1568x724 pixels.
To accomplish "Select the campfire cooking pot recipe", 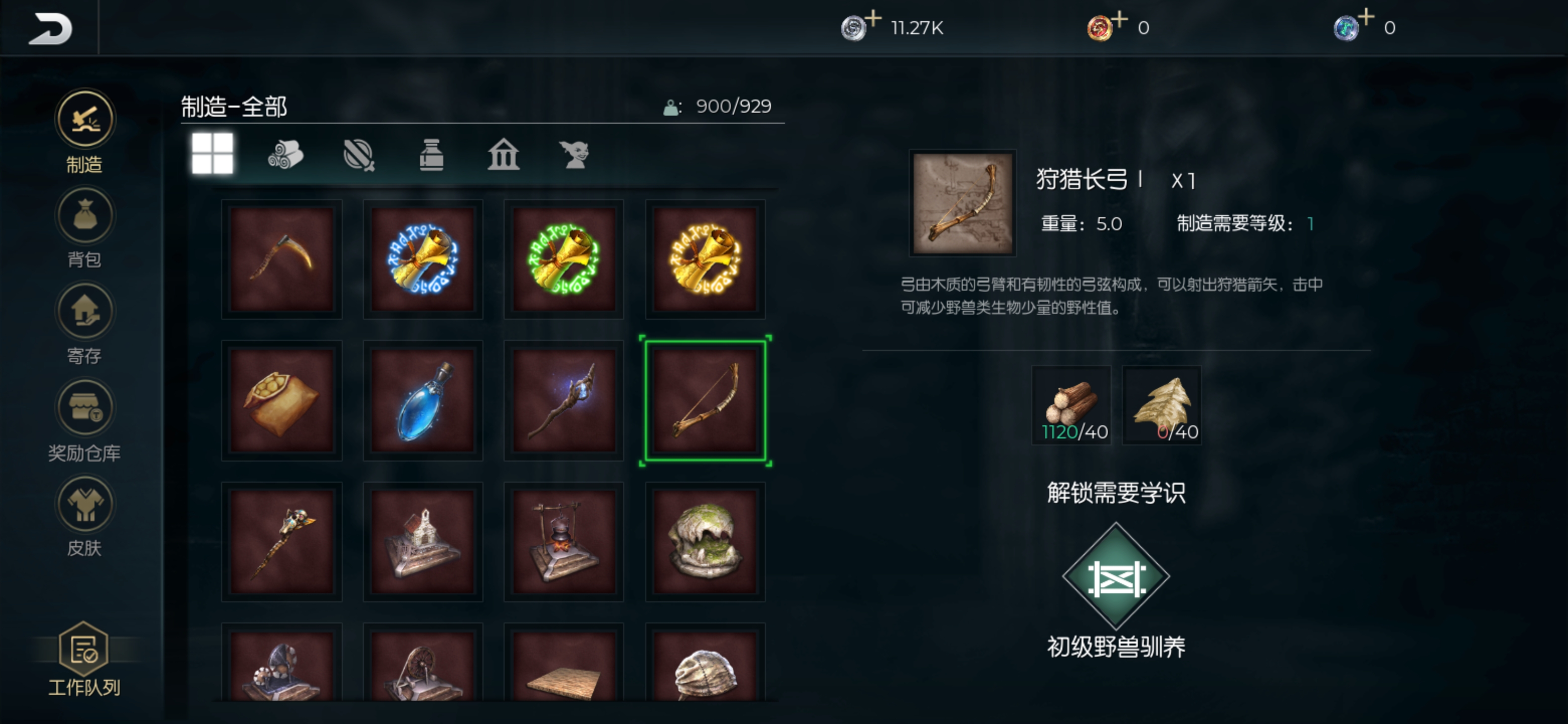I will tap(564, 541).
